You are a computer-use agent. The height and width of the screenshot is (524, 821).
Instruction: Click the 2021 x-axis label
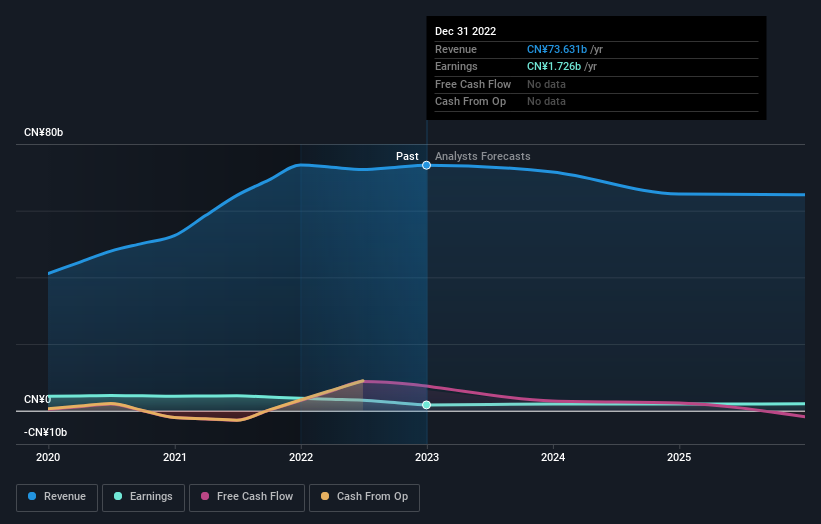pyautogui.click(x=174, y=458)
